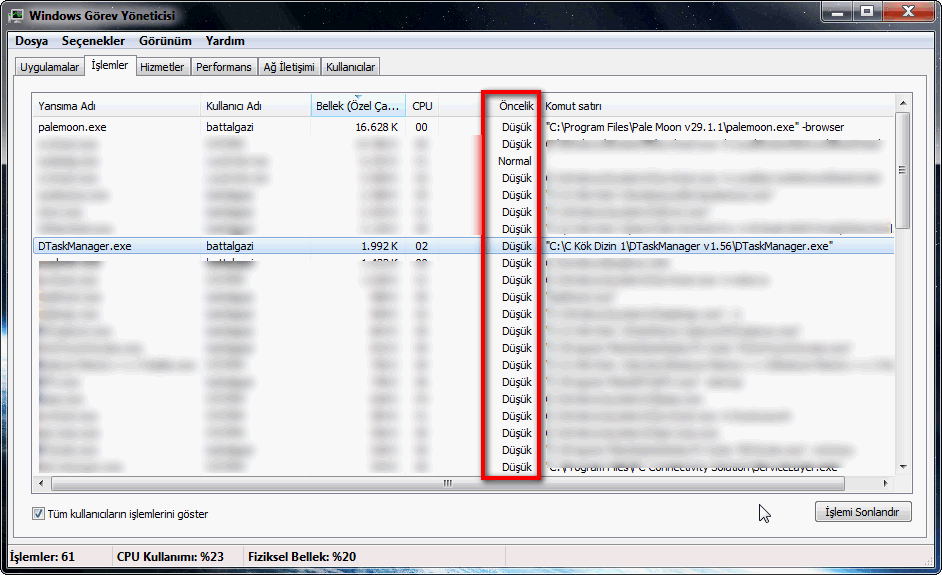
Task: Click the vertical scrollbar down arrow
Action: coord(903,467)
